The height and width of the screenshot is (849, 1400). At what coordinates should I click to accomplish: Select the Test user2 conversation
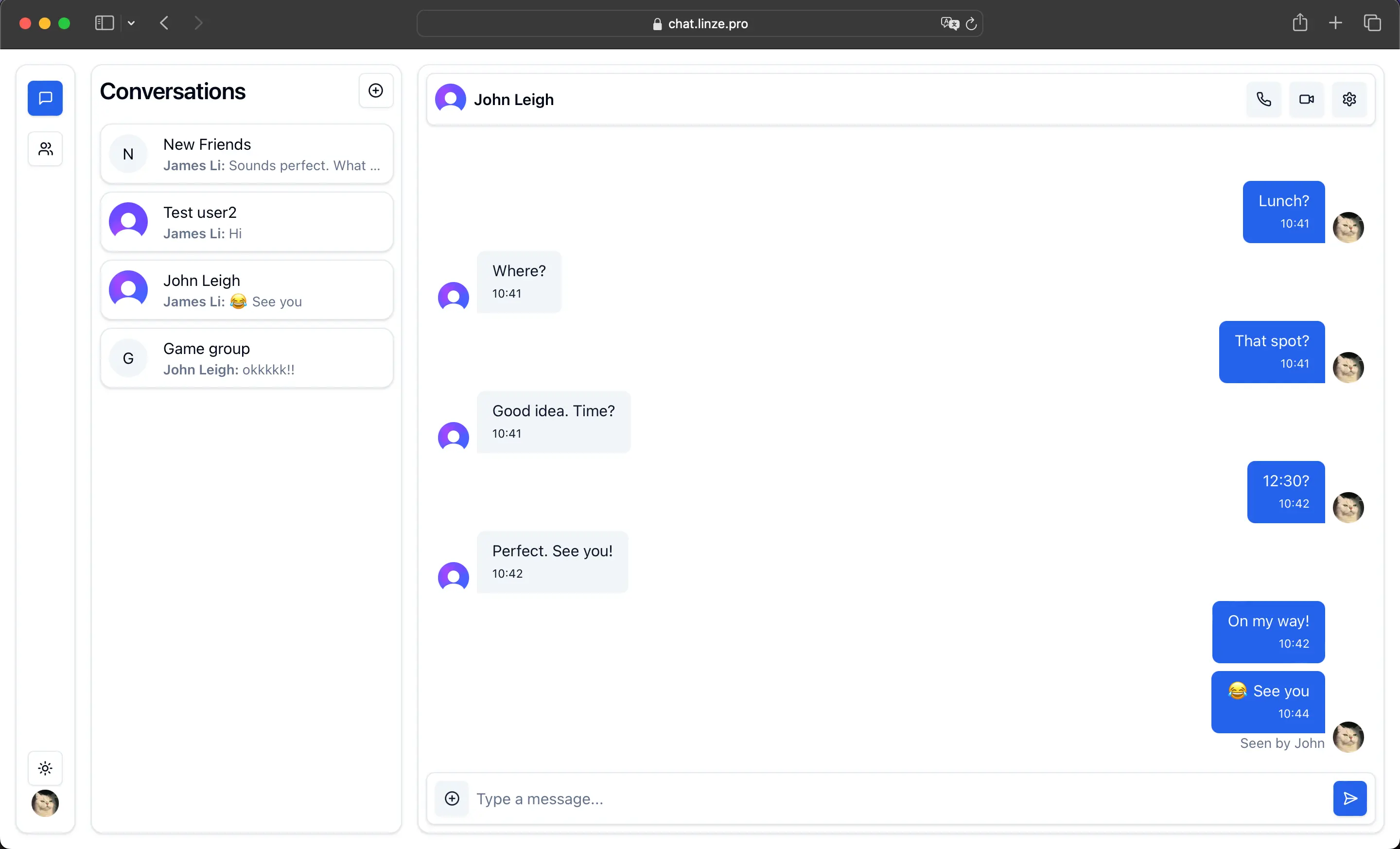click(x=246, y=222)
